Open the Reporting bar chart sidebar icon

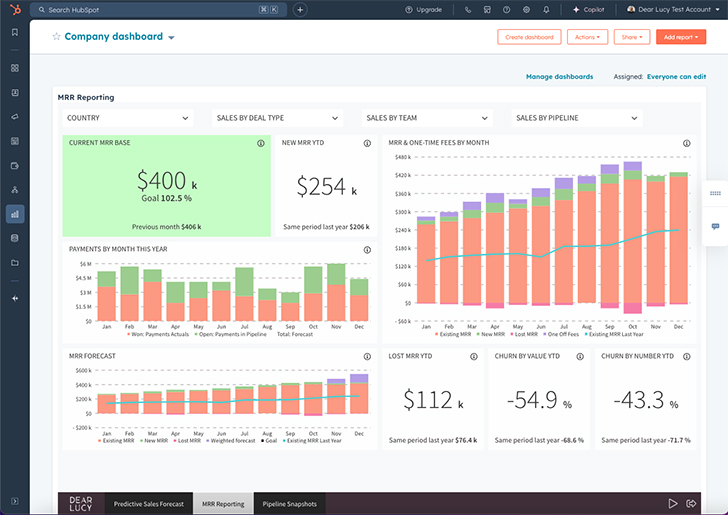coord(14,213)
